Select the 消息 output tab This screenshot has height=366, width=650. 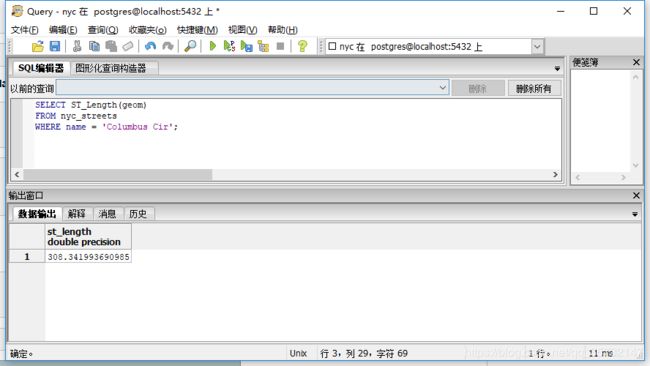(x=107, y=214)
